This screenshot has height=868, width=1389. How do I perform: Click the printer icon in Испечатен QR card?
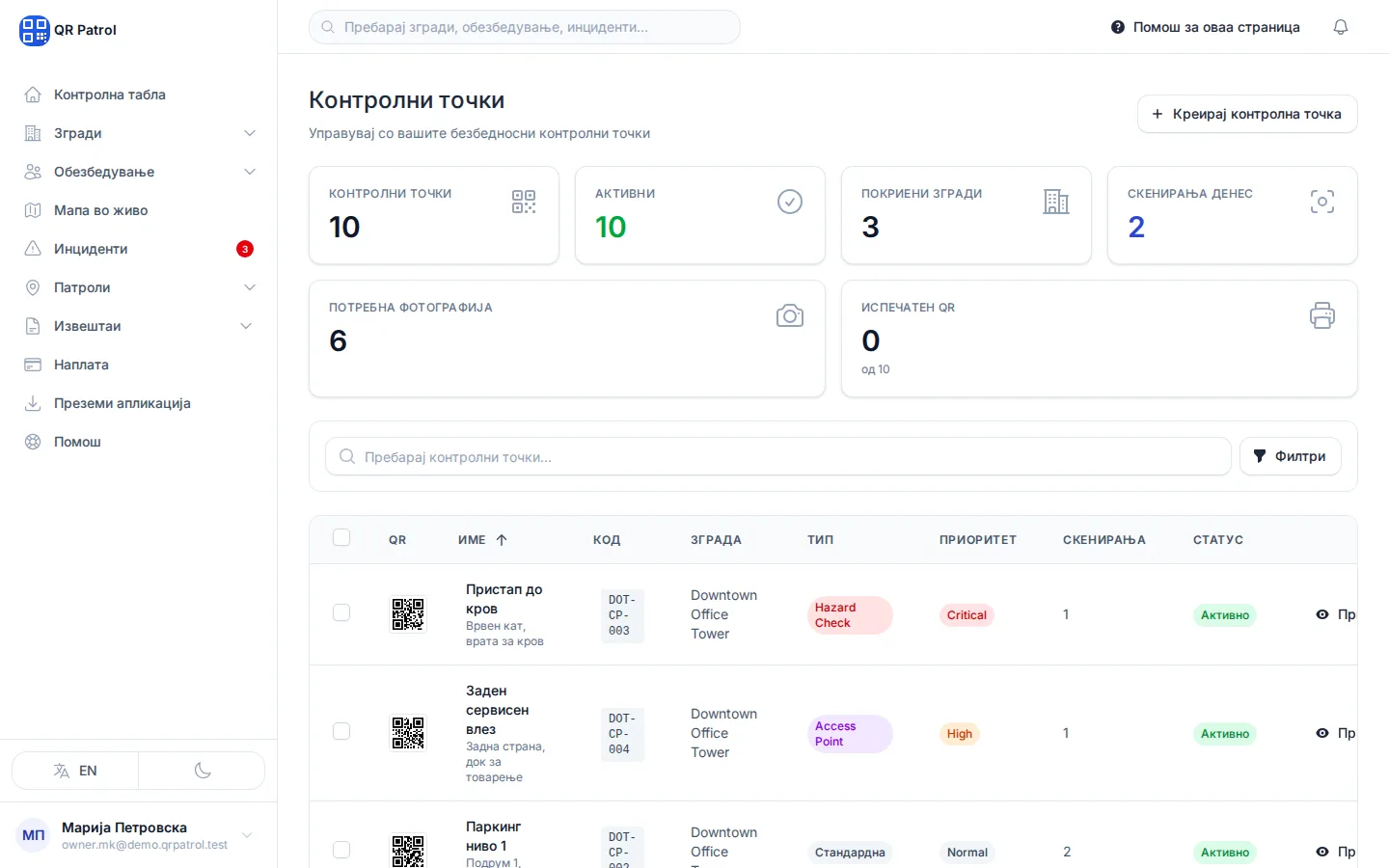1322,315
